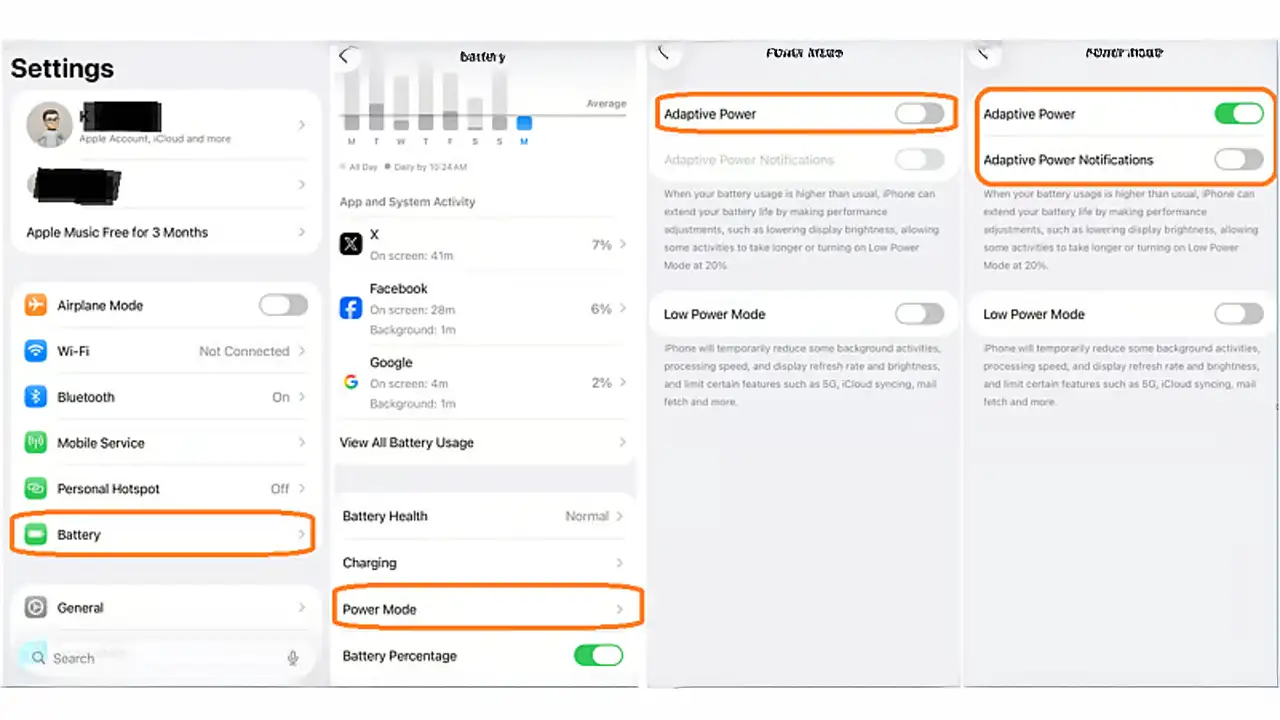Tap the Facebook app icon in activity list
This screenshot has height=720, width=1280.
[x=351, y=308]
